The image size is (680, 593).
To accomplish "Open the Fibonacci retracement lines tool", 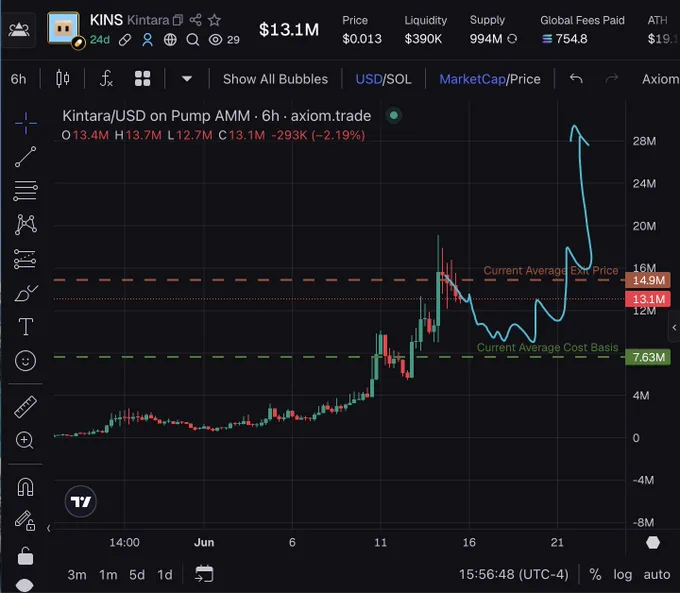I will pos(26,191).
